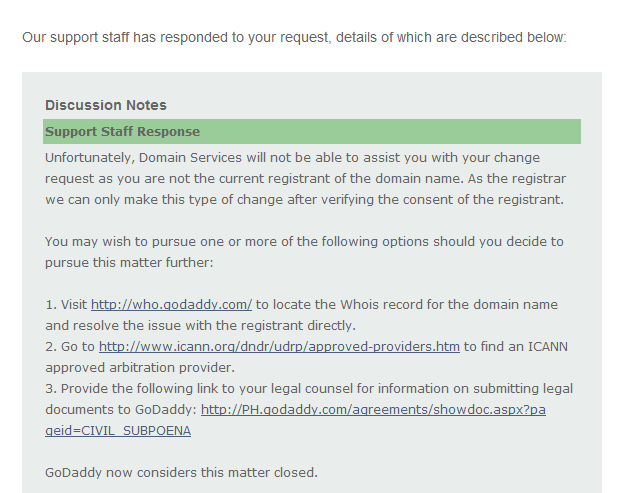Open the PH.godaddy.com agreements showdoc link
The height and width of the screenshot is (493, 631).
tap(373, 410)
